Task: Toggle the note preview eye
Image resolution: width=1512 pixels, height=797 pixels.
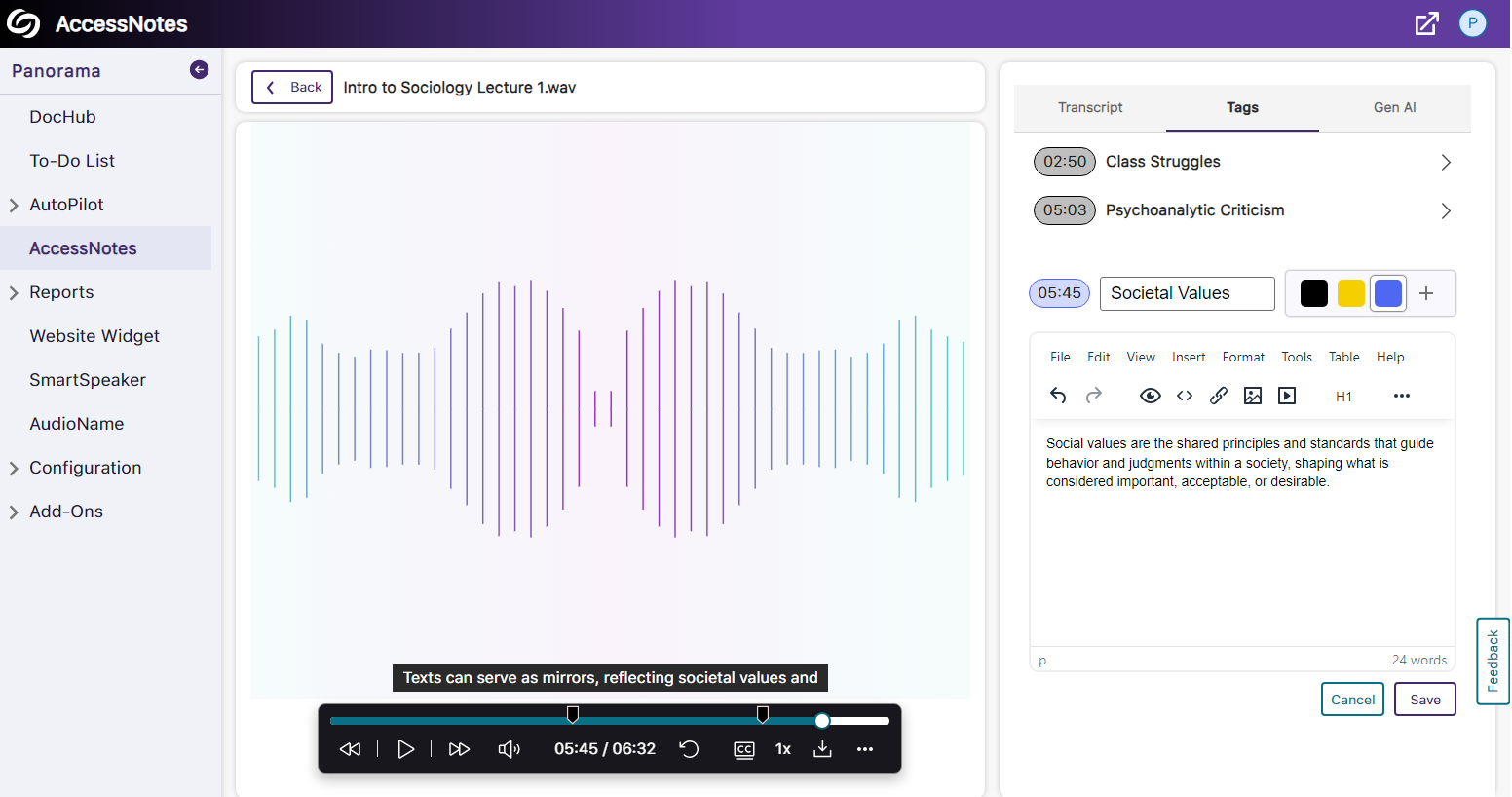Action: (1151, 396)
